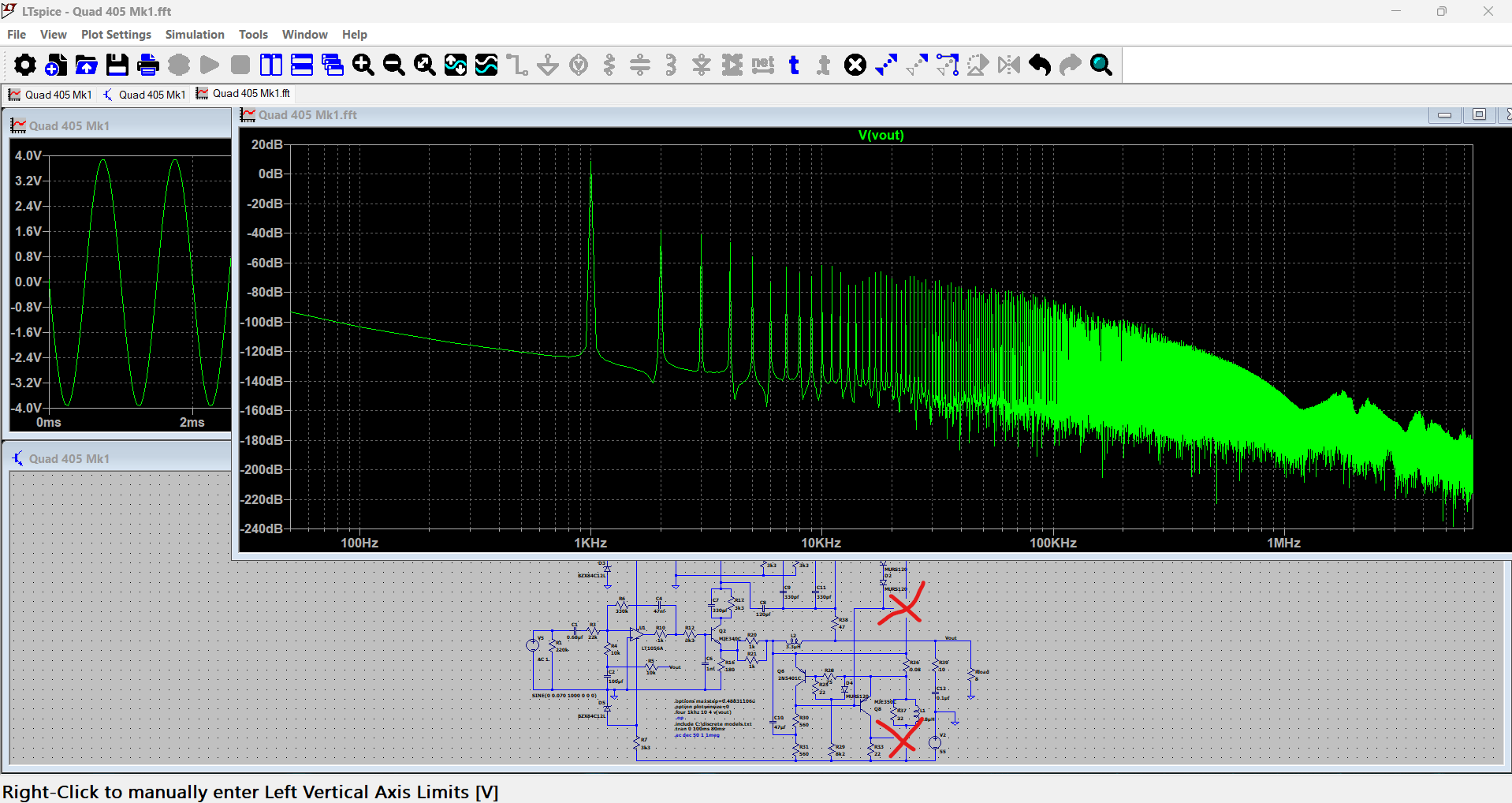Click the zoom in magnifier icon
The height and width of the screenshot is (803, 1512).
363,65
